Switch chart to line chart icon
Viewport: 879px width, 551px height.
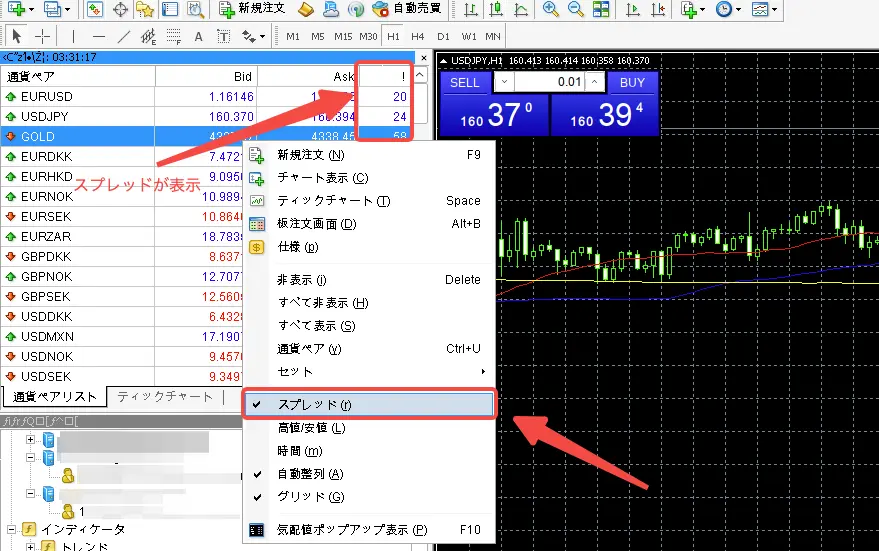(521, 9)
